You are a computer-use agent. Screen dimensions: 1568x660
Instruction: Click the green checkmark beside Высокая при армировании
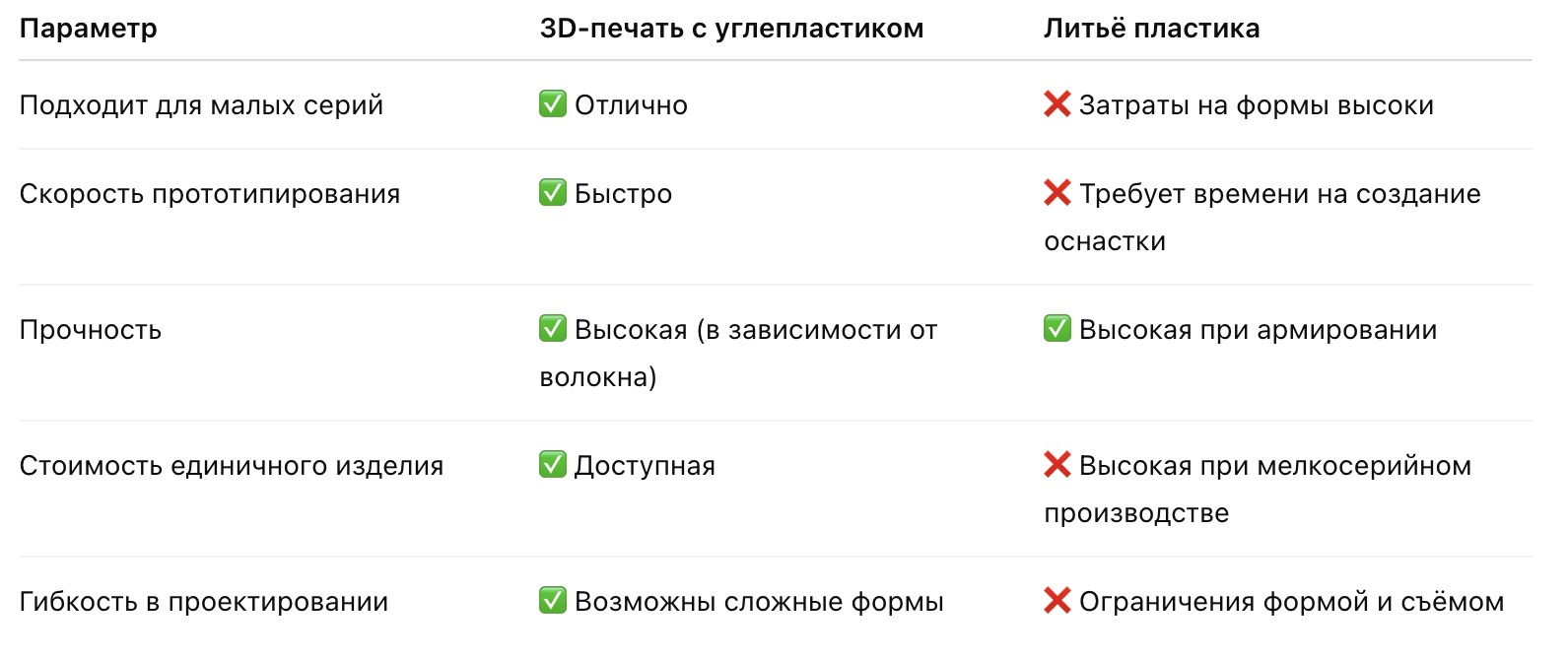click(x=1057, y=328)
